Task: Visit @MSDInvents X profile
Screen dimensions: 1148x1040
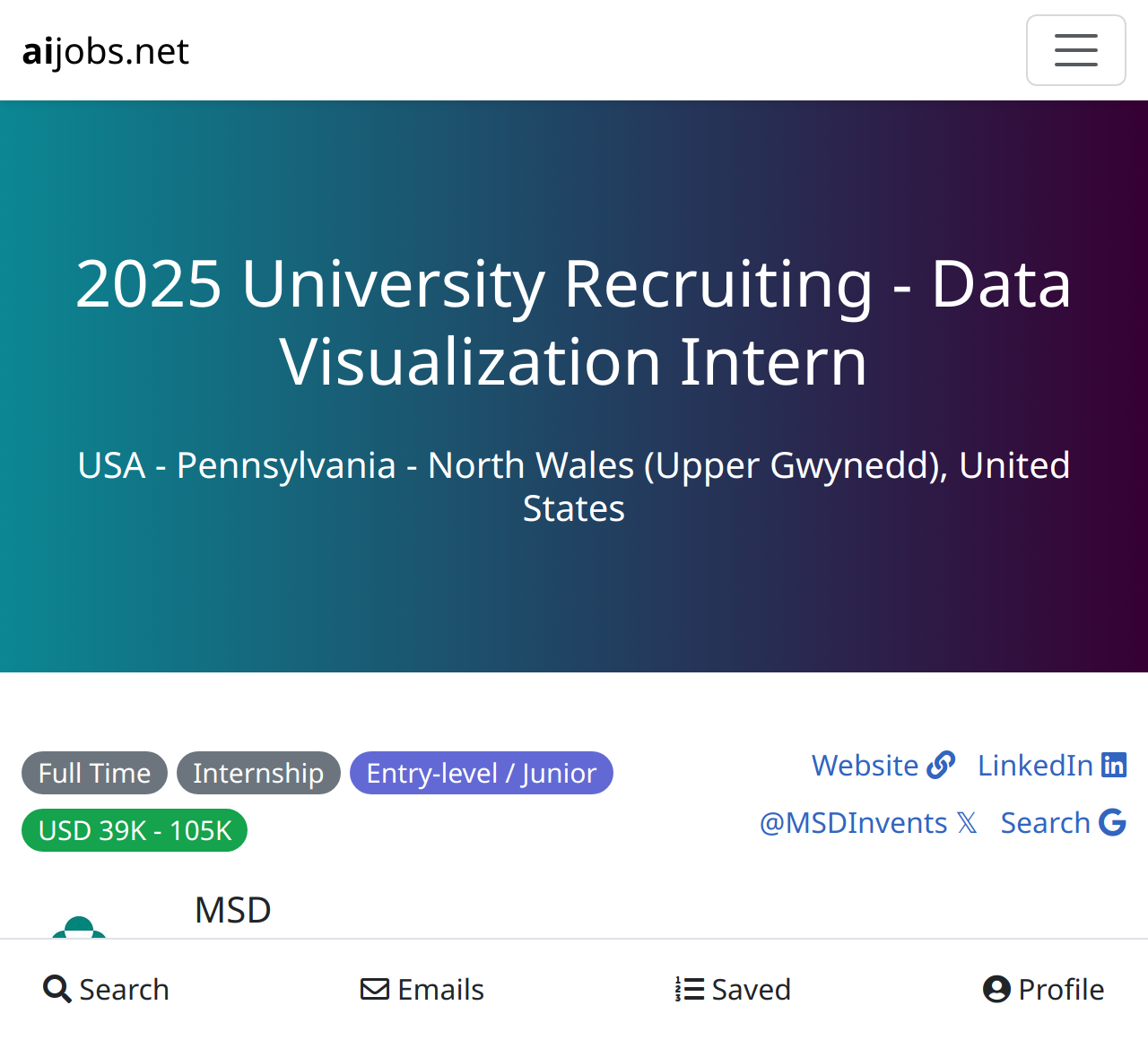Action: coord(868,823)
